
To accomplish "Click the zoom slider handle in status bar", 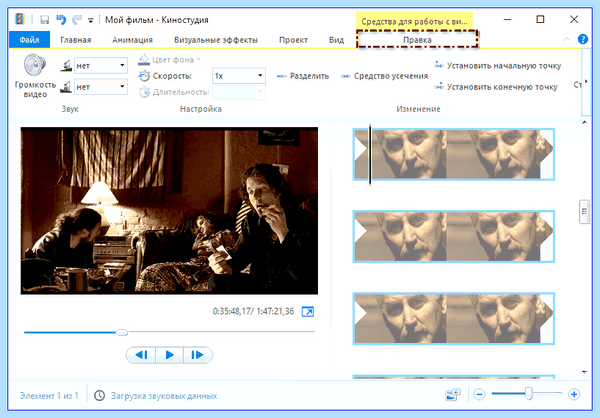I will (x=528, y=394).
